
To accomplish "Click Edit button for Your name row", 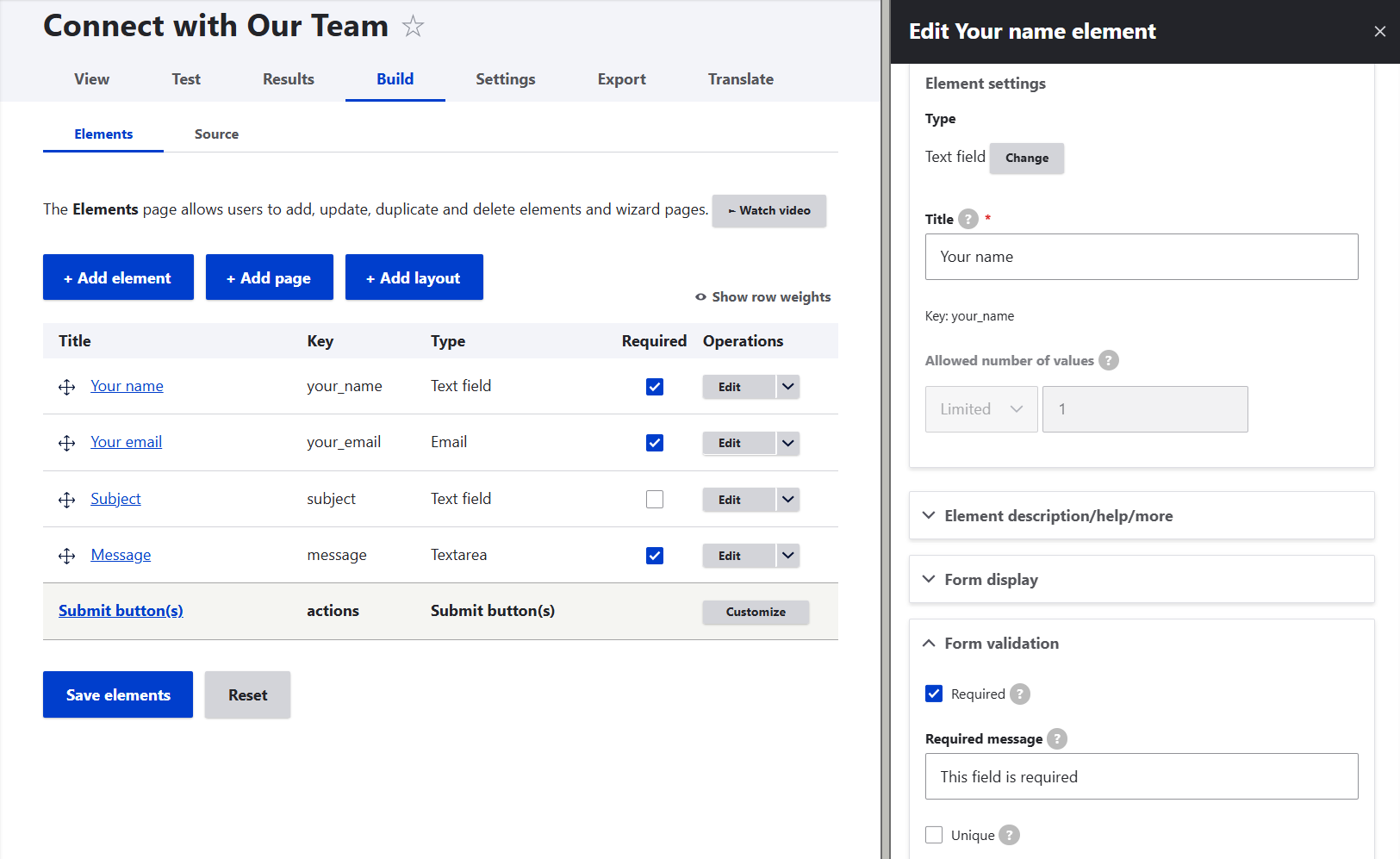I will [x=739, y=387].
